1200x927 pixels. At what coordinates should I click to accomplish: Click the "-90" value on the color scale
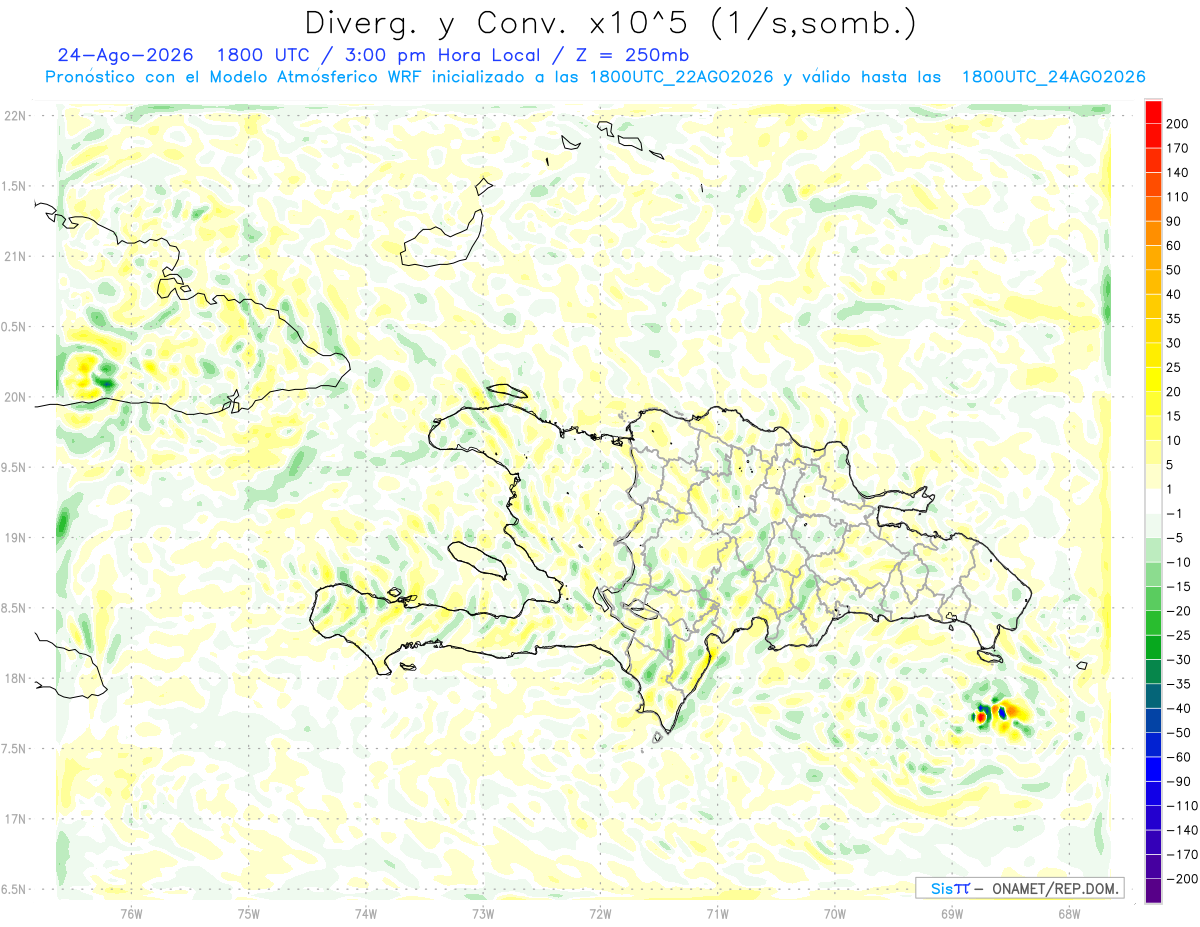[1180, 782]
